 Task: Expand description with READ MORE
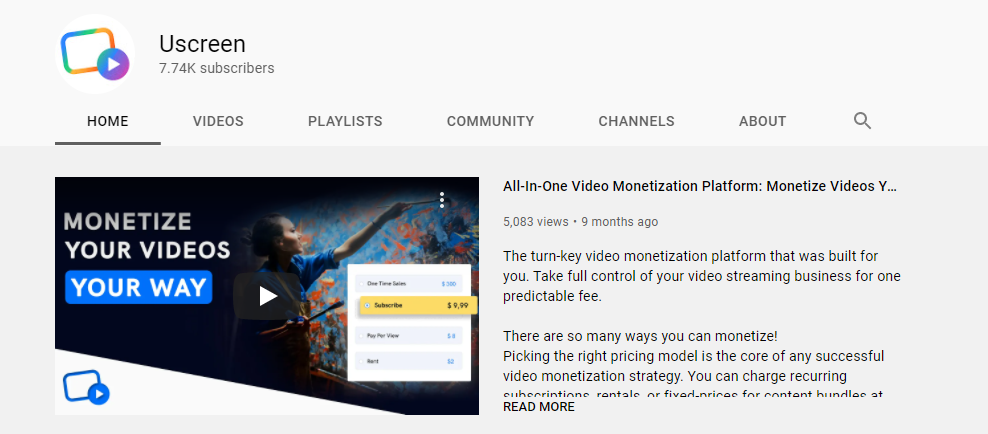pyautogui.click(x=539, y=407)
